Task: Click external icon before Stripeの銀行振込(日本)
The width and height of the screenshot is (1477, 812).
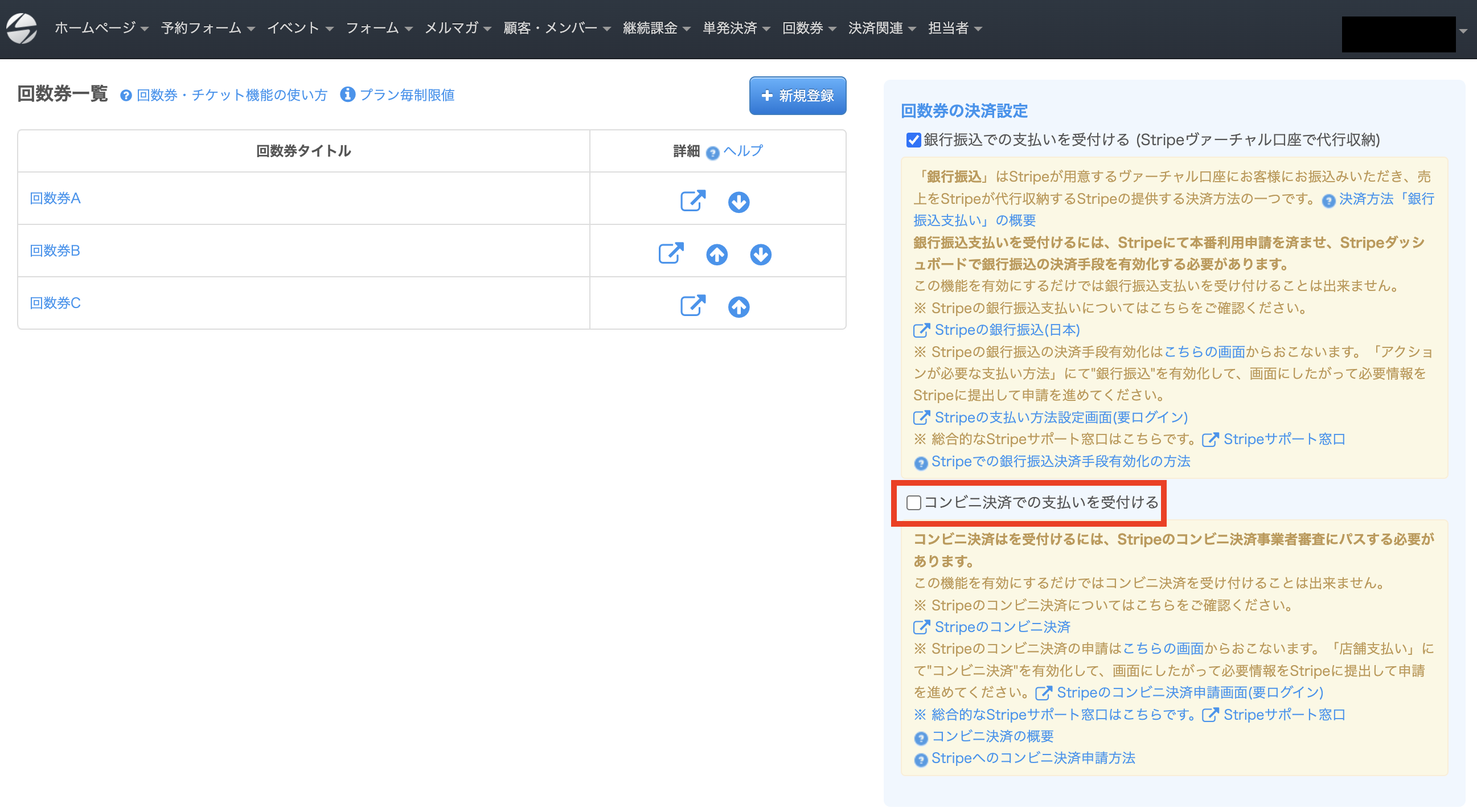Action: (x=921, y=330)
